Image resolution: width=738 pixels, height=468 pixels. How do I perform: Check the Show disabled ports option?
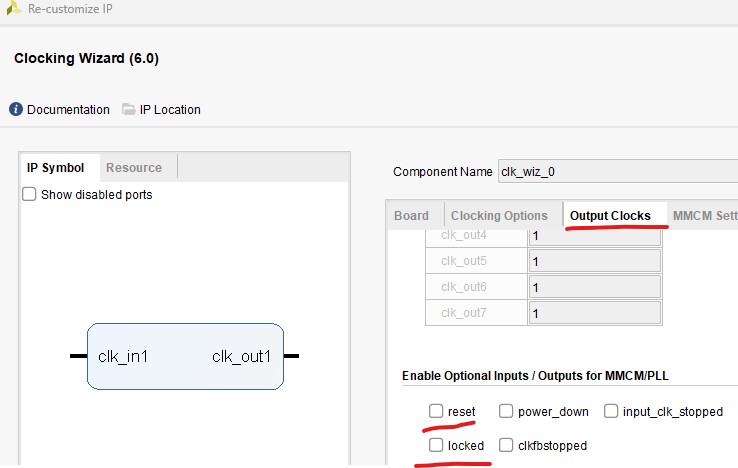click(x=30, y=194)
